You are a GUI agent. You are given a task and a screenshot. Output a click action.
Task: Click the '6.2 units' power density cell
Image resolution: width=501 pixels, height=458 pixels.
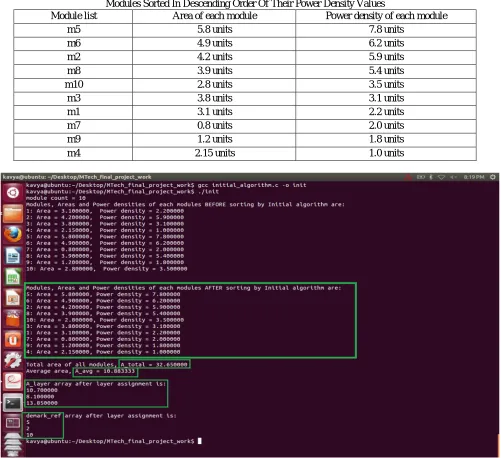coord(386,43)
